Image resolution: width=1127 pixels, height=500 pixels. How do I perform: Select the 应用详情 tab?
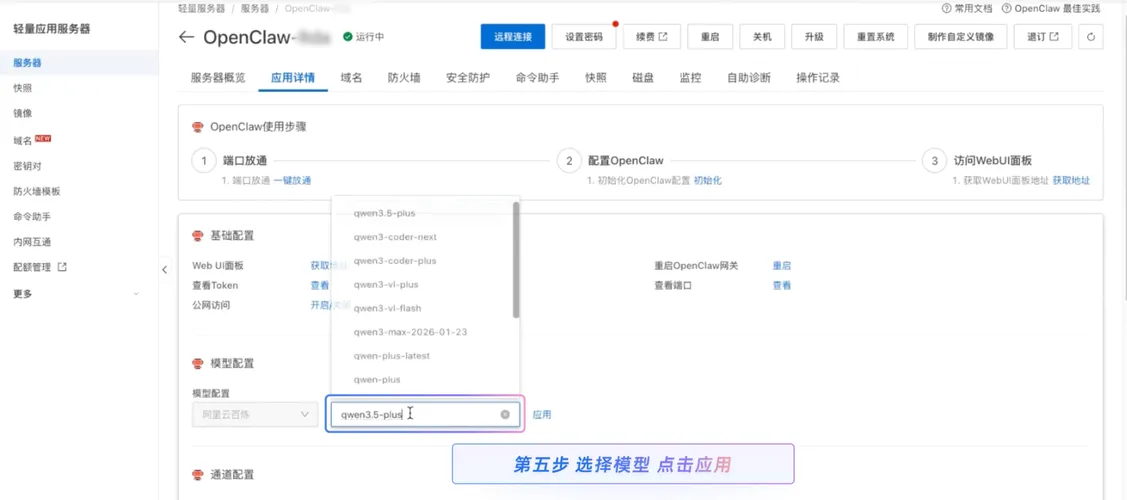click(x=293, y=78)
